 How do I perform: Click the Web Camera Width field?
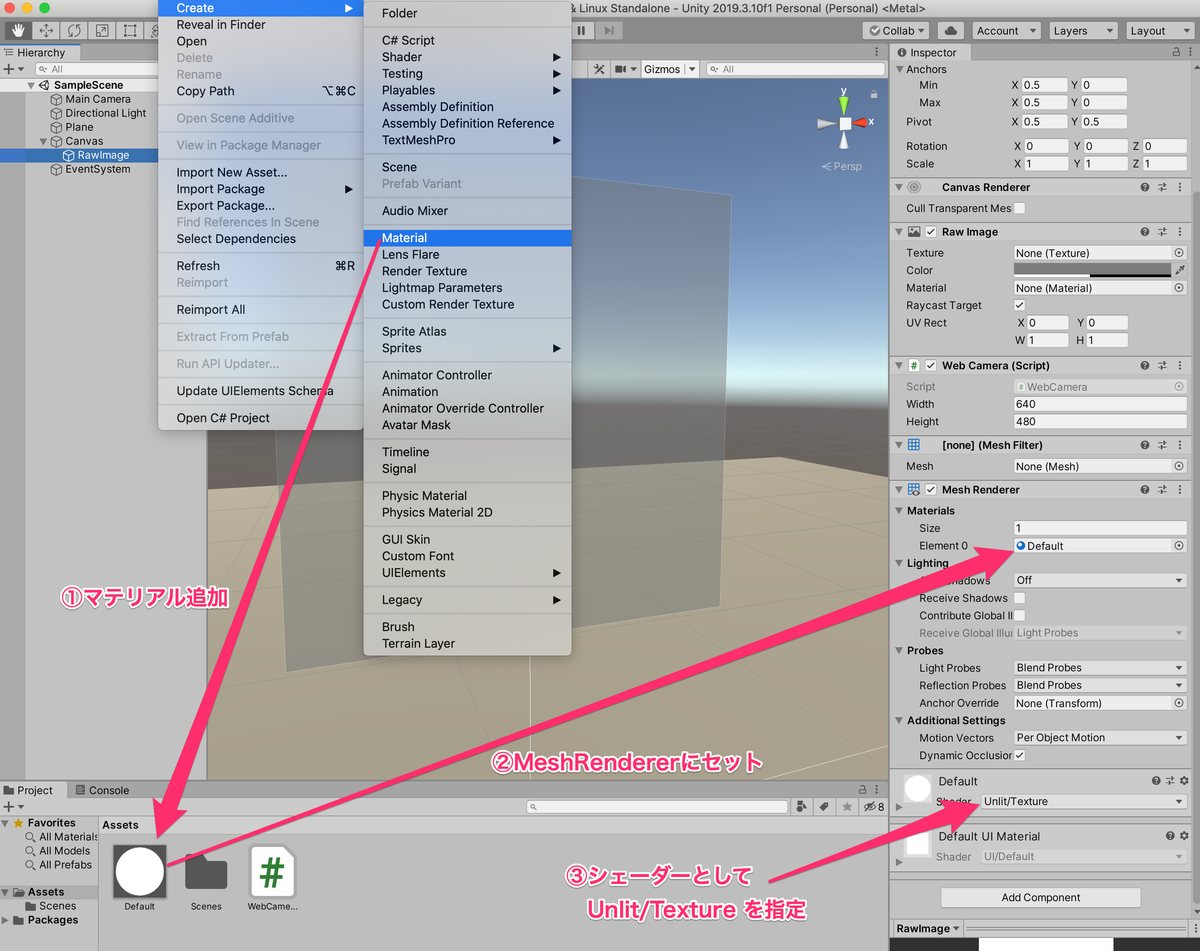coord(1100,404)
